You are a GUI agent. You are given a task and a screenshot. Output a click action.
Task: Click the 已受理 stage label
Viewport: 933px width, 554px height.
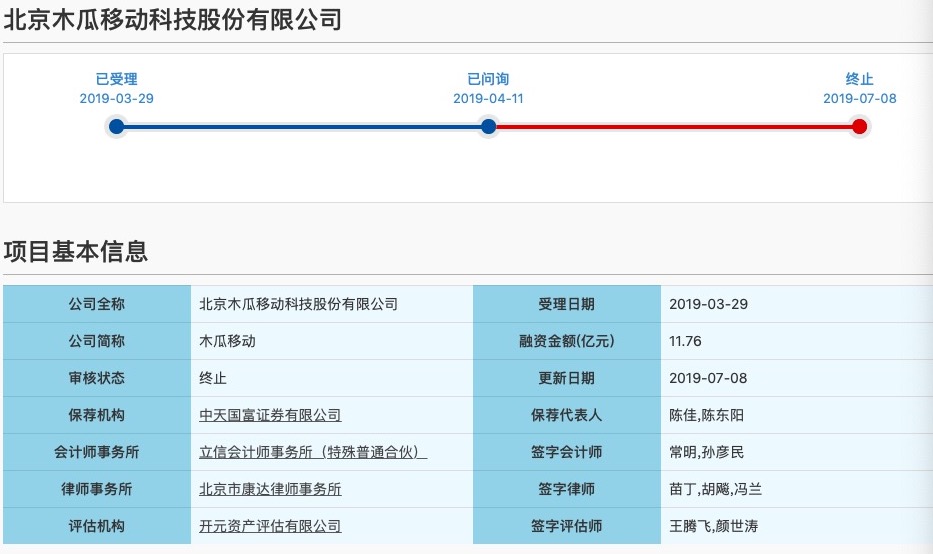117,79
